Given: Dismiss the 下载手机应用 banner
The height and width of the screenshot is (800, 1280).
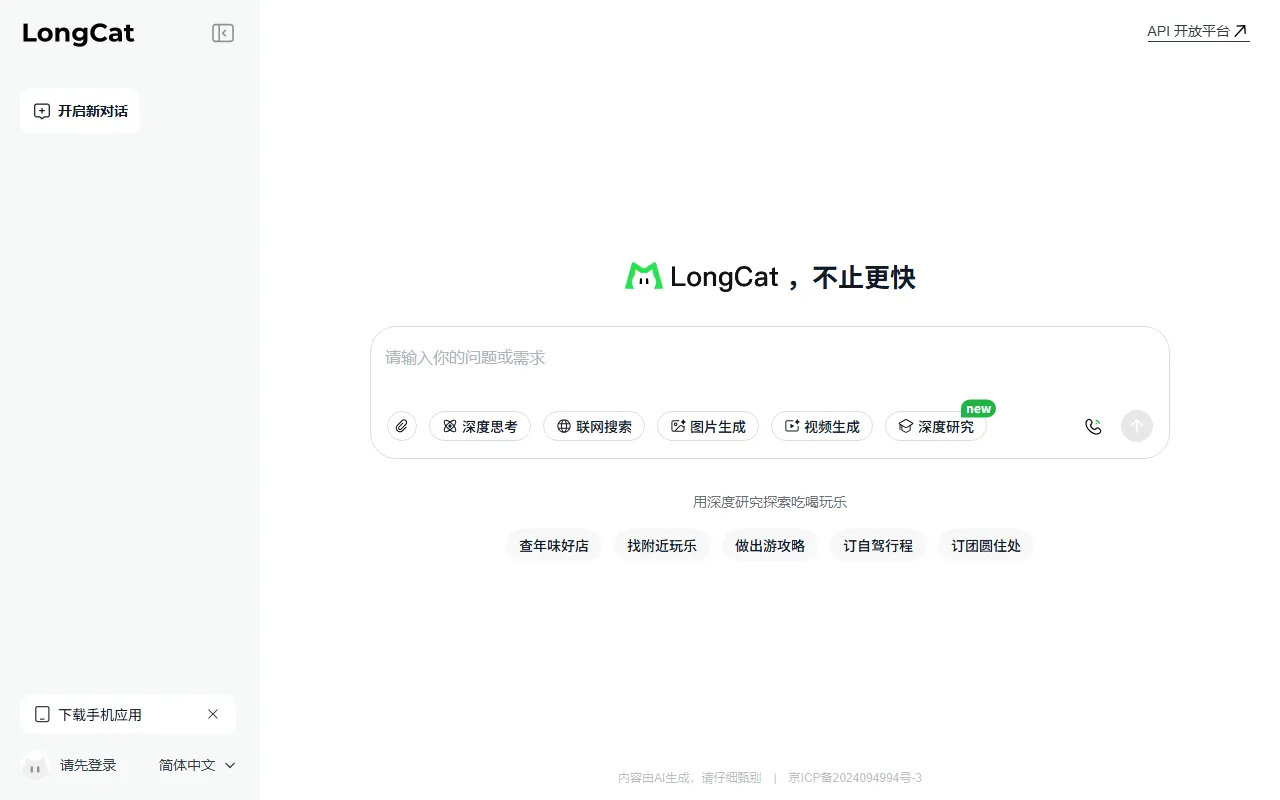Looking at the screenshot, I should tap(213, 714).
